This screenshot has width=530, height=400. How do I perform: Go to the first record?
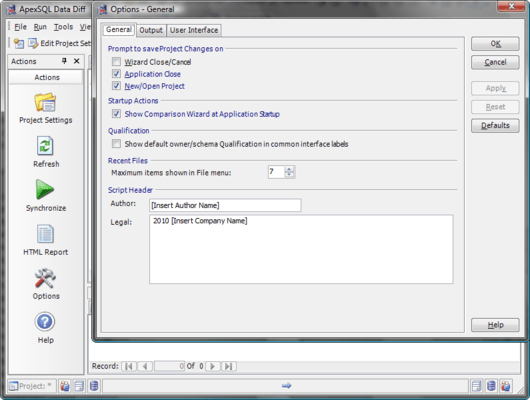(x=129, y=366)
